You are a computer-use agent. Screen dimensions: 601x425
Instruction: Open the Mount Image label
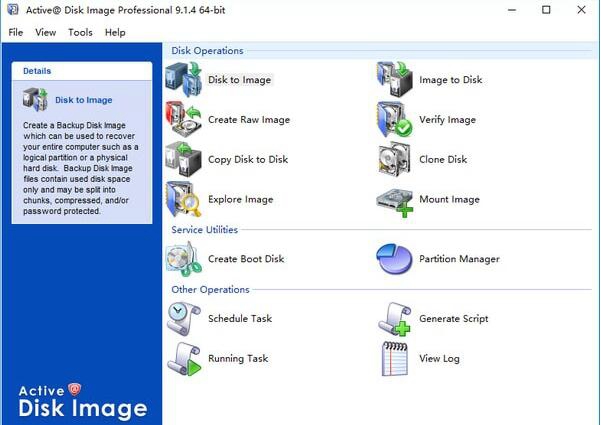coord(450,200)
